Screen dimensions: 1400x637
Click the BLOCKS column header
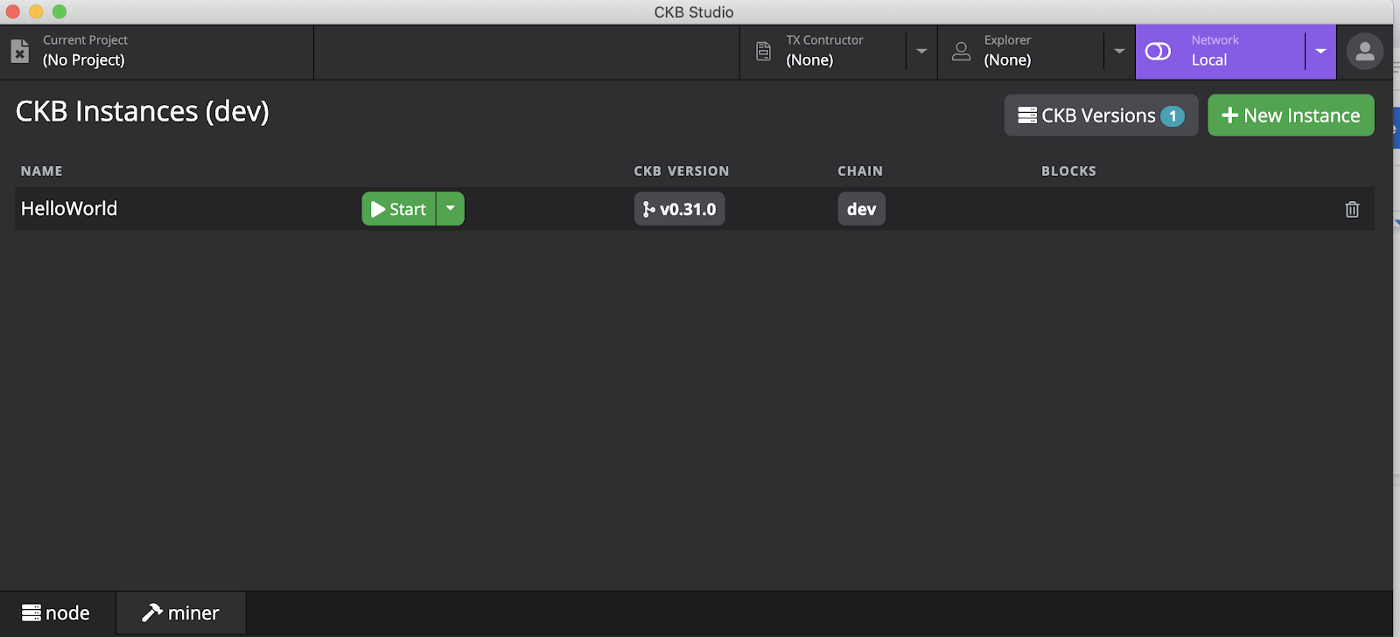pyautogui.click(x=1068, y=171)
